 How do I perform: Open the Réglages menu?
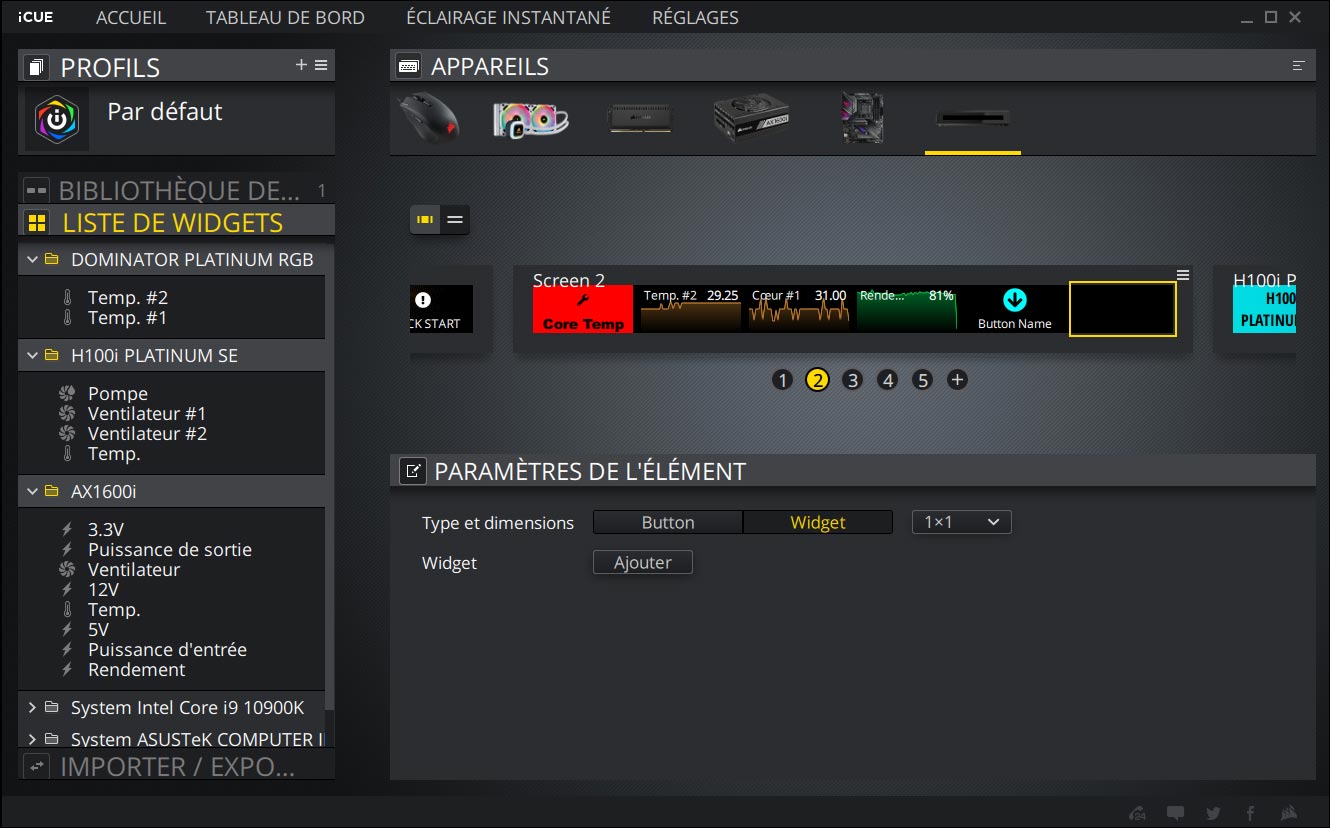[x=695, y=18]
